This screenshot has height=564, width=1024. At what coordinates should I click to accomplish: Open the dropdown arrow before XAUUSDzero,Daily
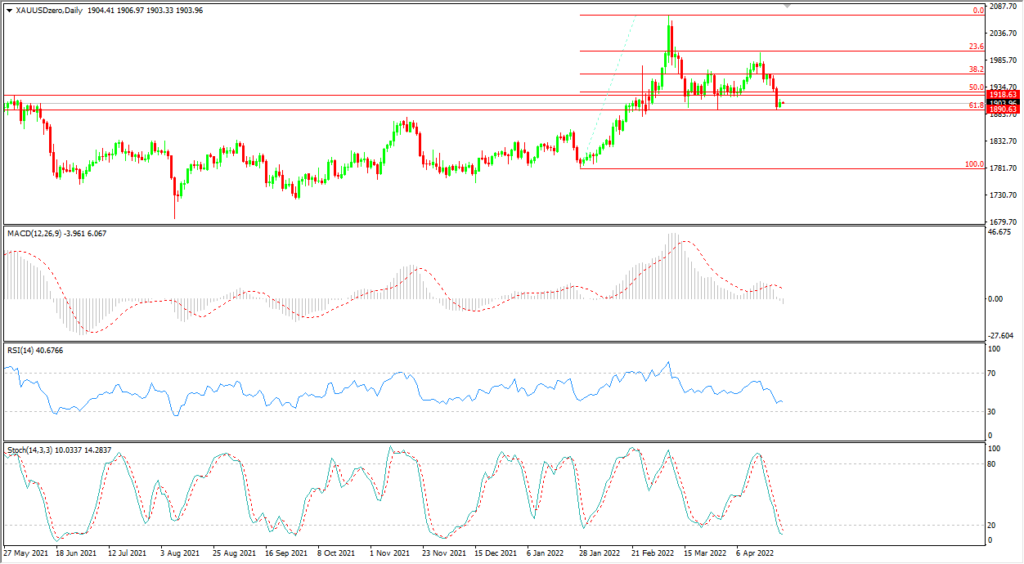(x=9, y=10)
